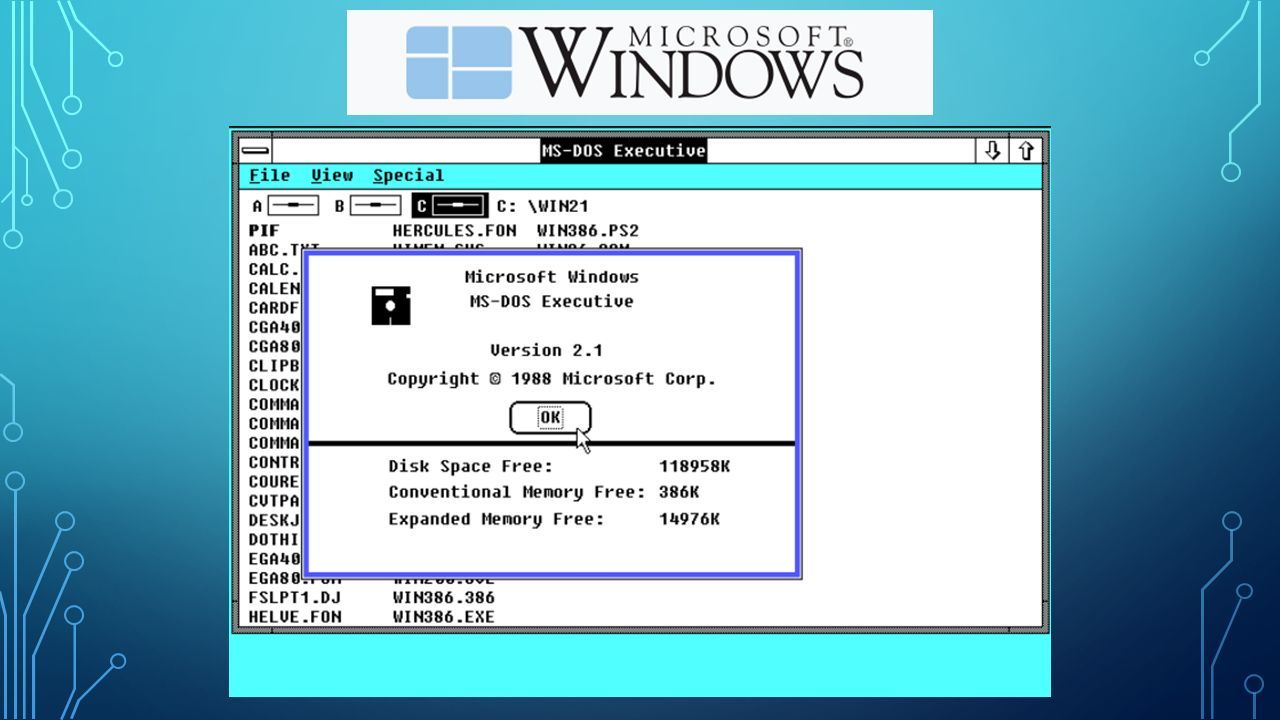Select the WIN386.386 file
This screenshot has width=1280, height=720.
444,598
